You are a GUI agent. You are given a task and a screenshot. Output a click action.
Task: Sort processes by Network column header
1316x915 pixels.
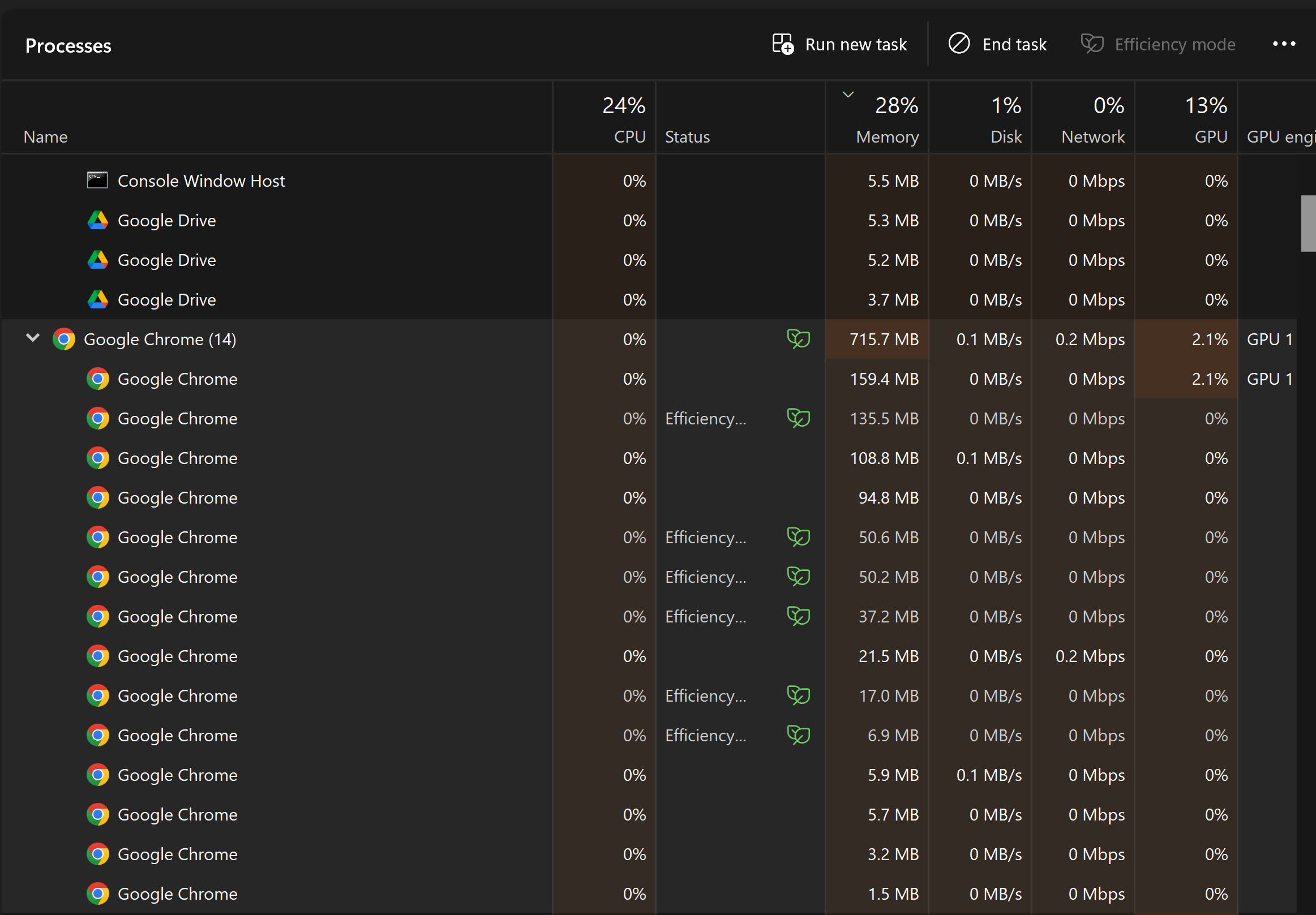tap(1092, 136)
